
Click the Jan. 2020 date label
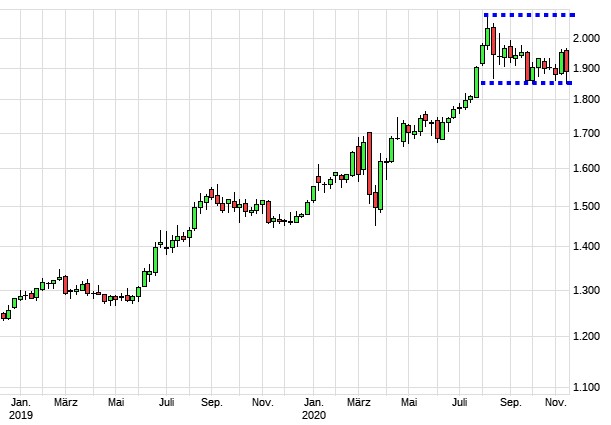(314, 409)
